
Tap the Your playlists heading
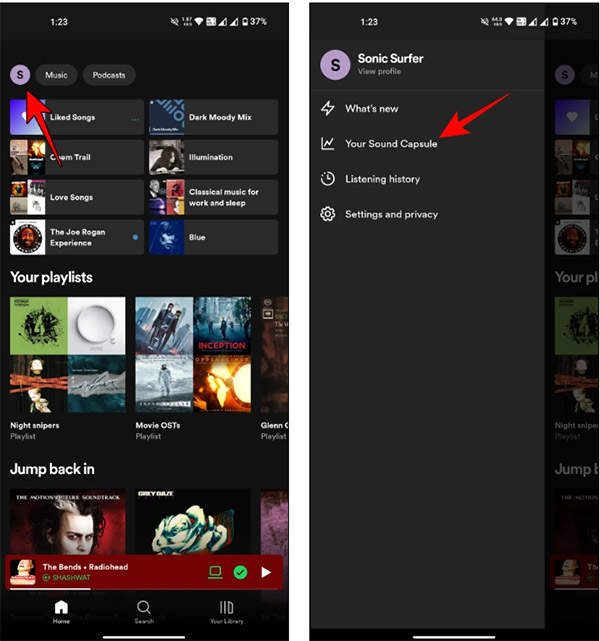click(x=51, y=277)
